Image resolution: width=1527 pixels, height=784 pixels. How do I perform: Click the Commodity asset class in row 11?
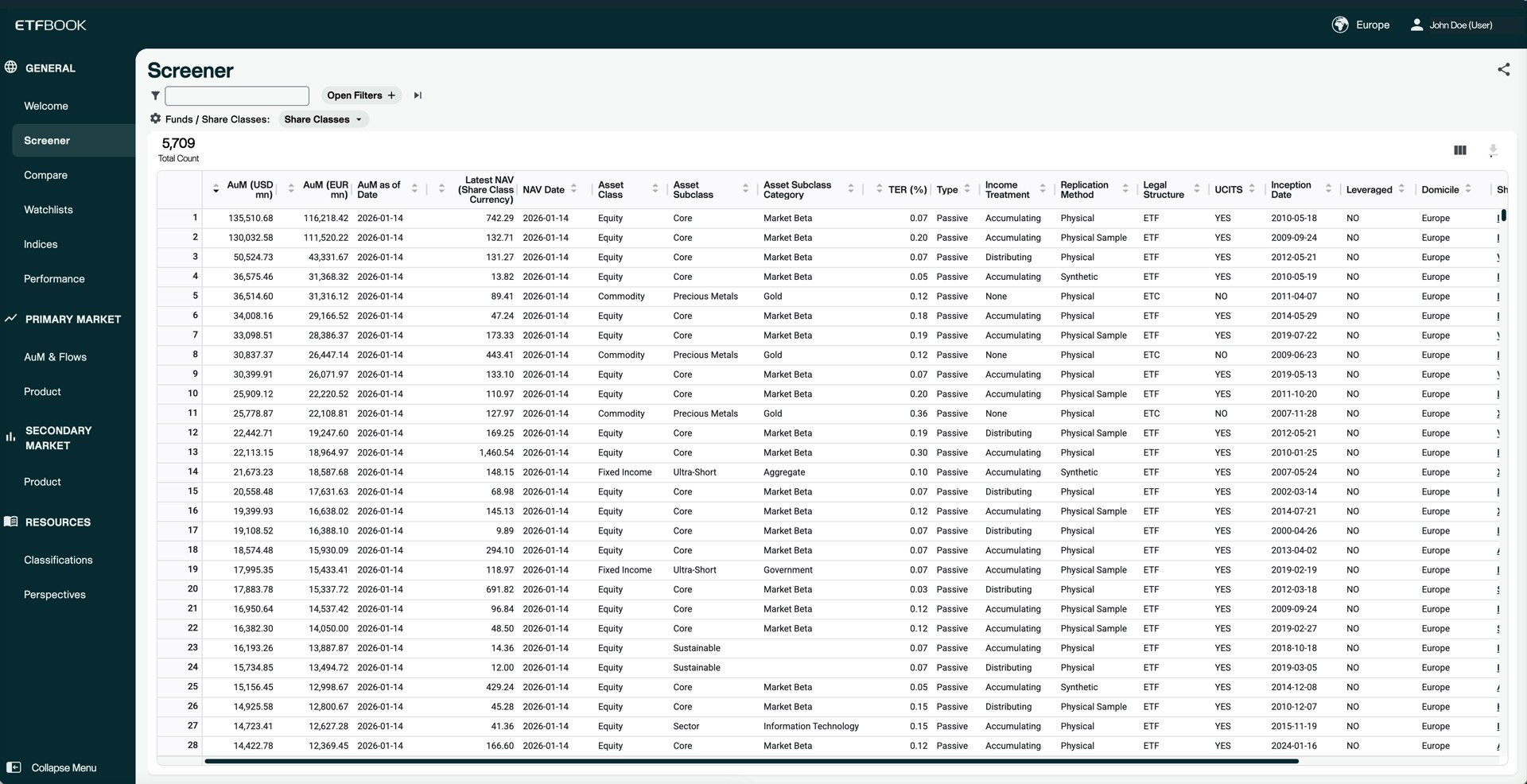click(621, 413)
